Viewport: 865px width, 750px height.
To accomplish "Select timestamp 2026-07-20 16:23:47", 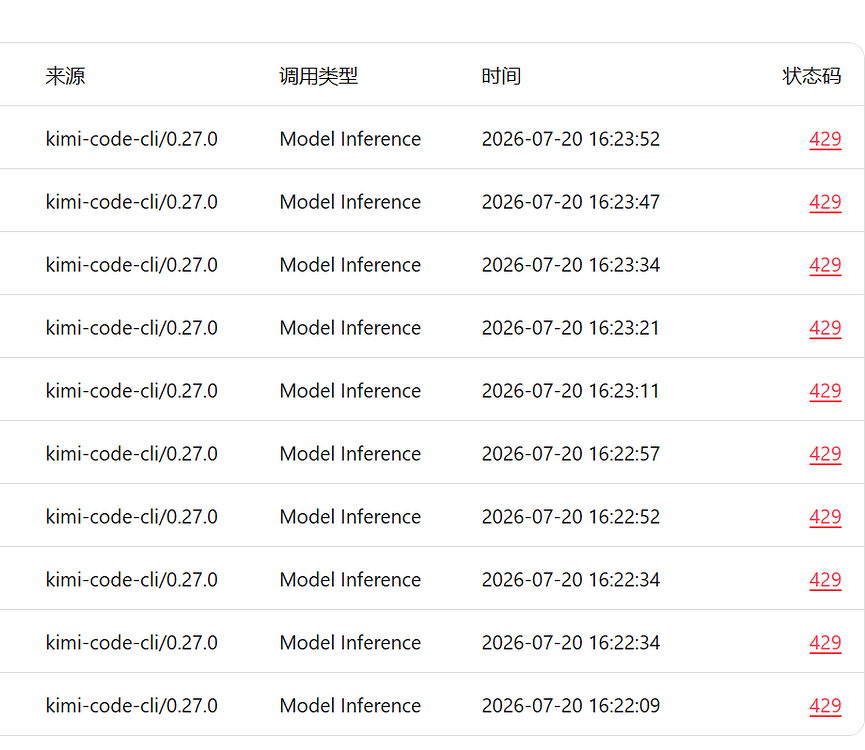I will pyautogui.click(x=570, y=202).
